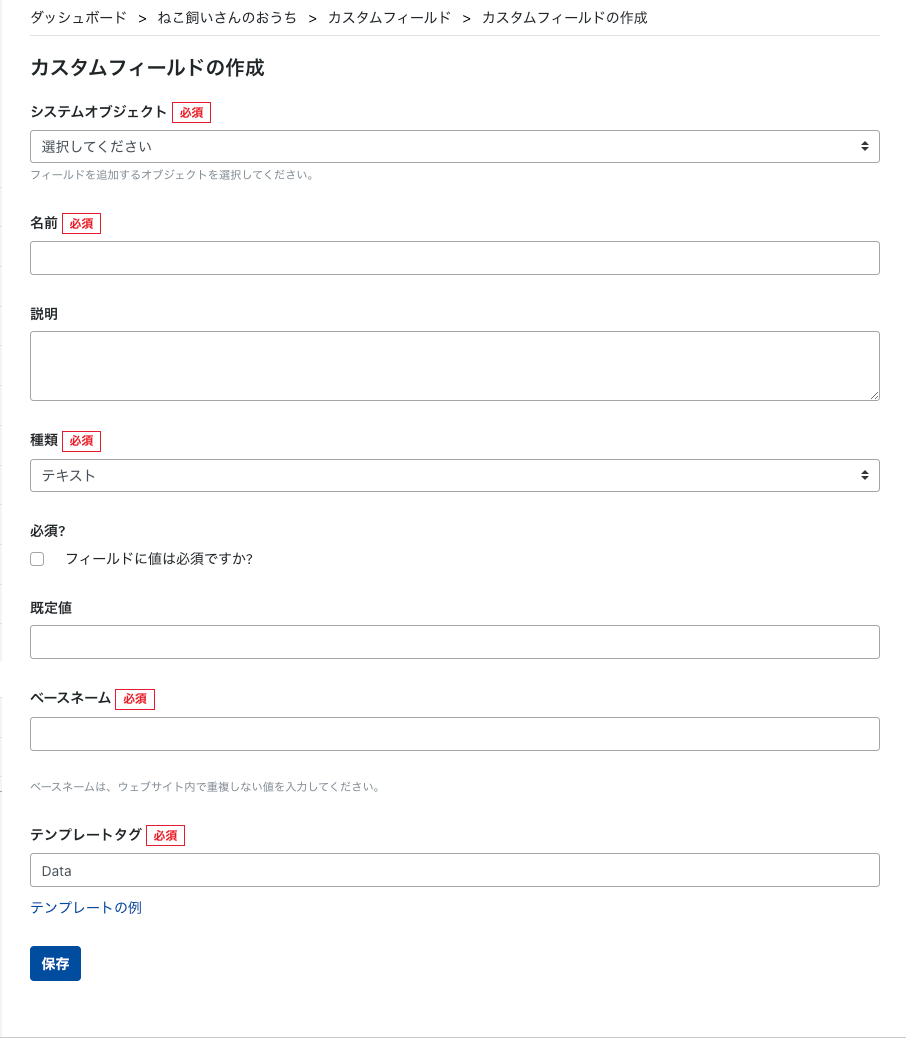Toggle the 必須? checkbox
906x1041 pixels.
point(37,559)
